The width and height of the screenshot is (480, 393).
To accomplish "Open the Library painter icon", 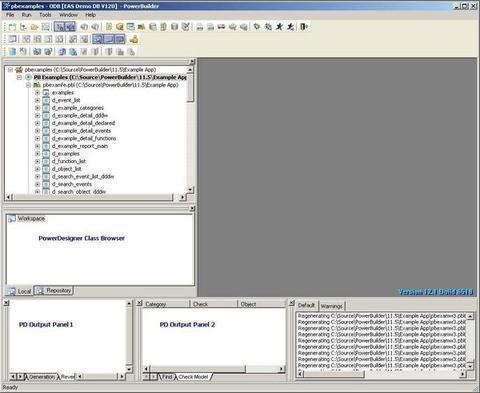I will click(141, 27).
